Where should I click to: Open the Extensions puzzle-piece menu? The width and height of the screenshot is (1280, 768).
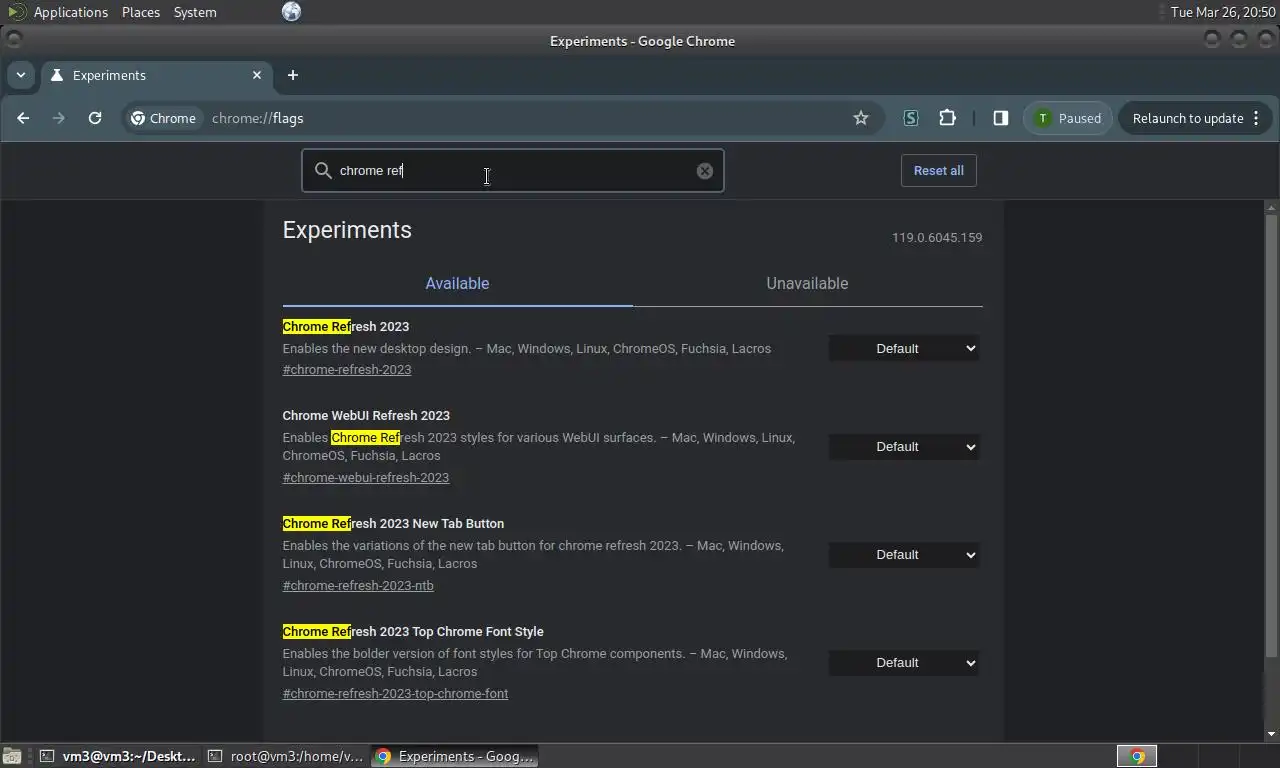point(947,118)
